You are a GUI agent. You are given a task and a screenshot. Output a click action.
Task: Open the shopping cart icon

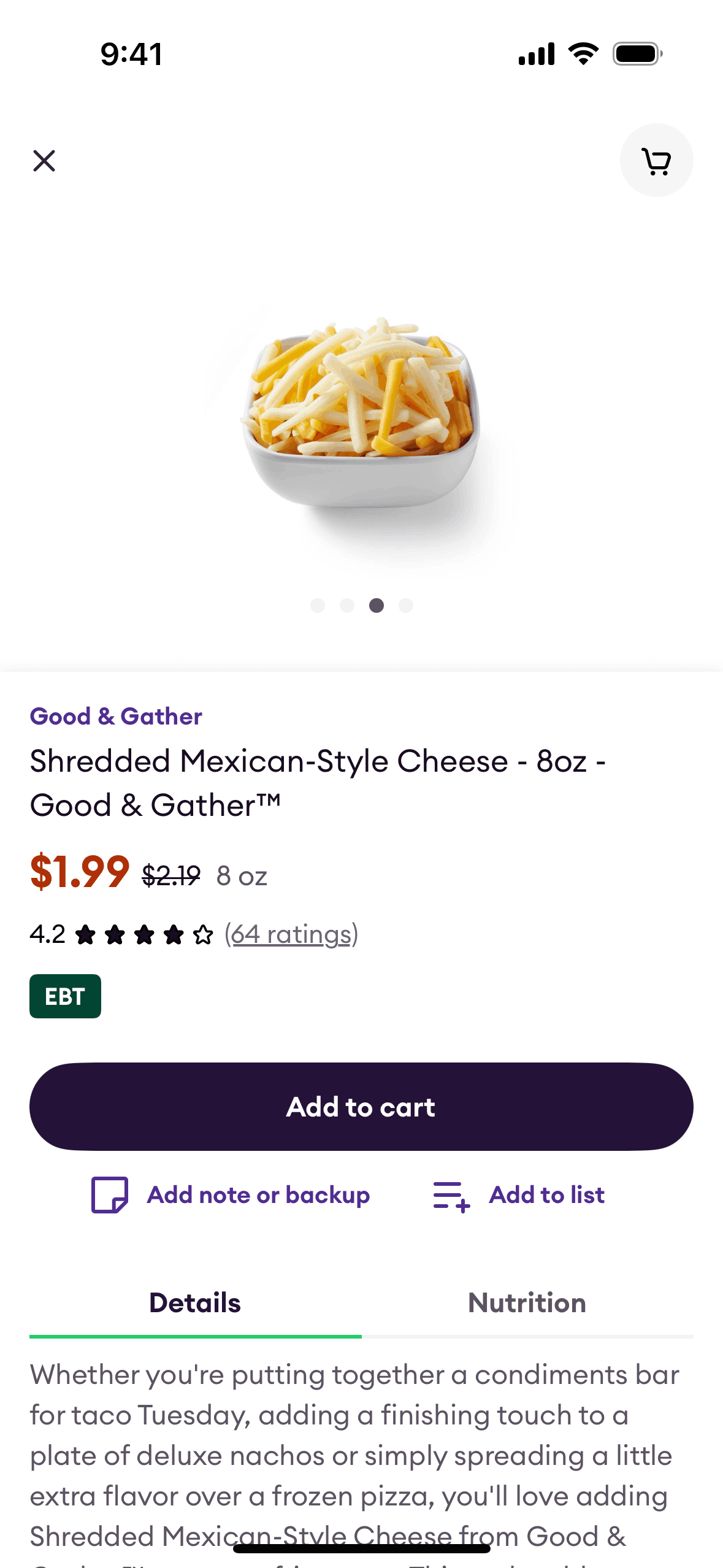tap(656, 161)
